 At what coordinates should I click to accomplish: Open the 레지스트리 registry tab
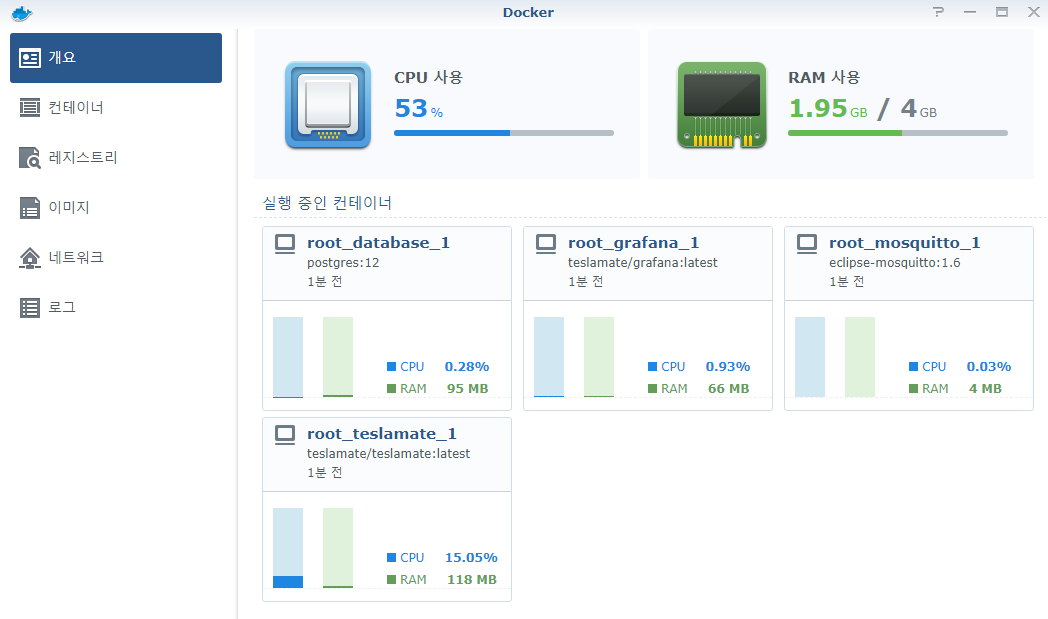[116, 158]
